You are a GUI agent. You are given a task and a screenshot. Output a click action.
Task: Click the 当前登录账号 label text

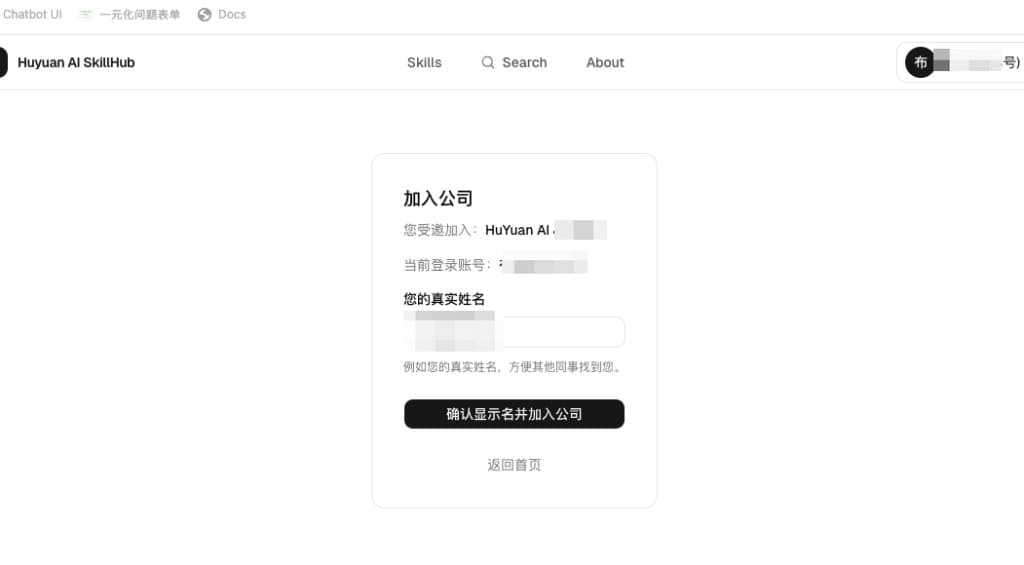[x=447, y=265]
